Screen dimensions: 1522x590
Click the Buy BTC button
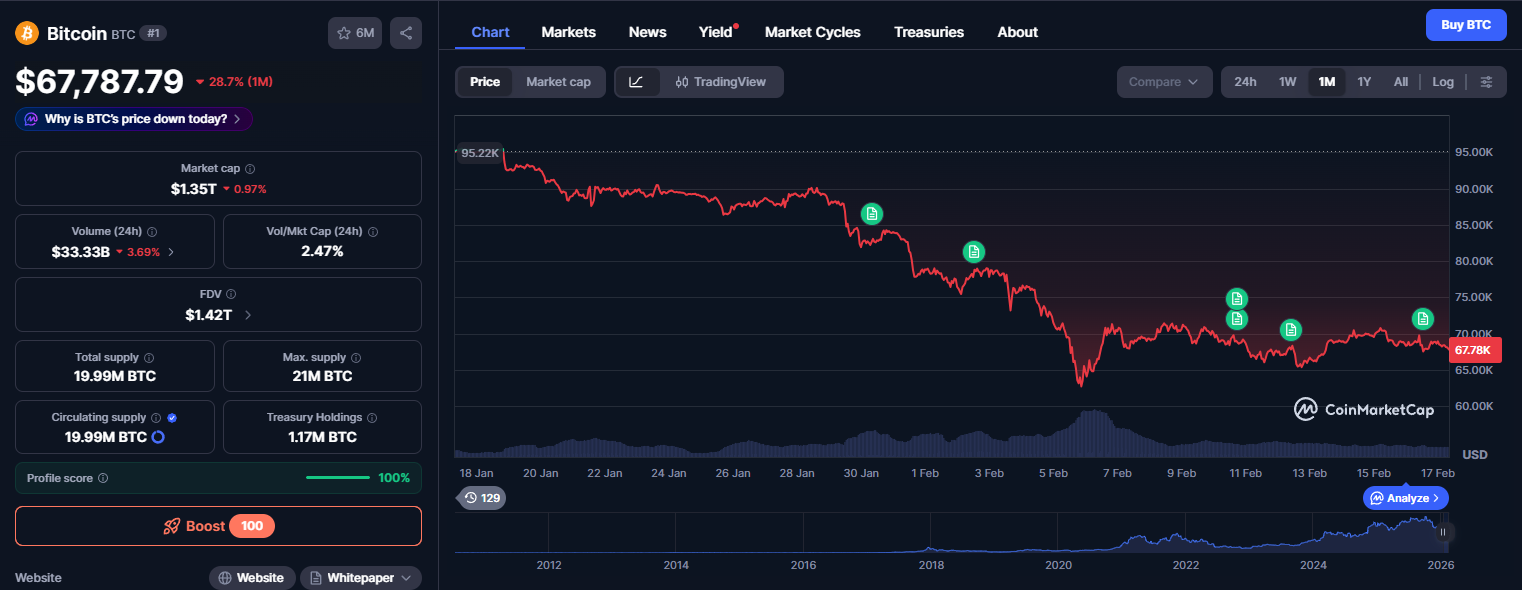click(x=1466, y=25)
